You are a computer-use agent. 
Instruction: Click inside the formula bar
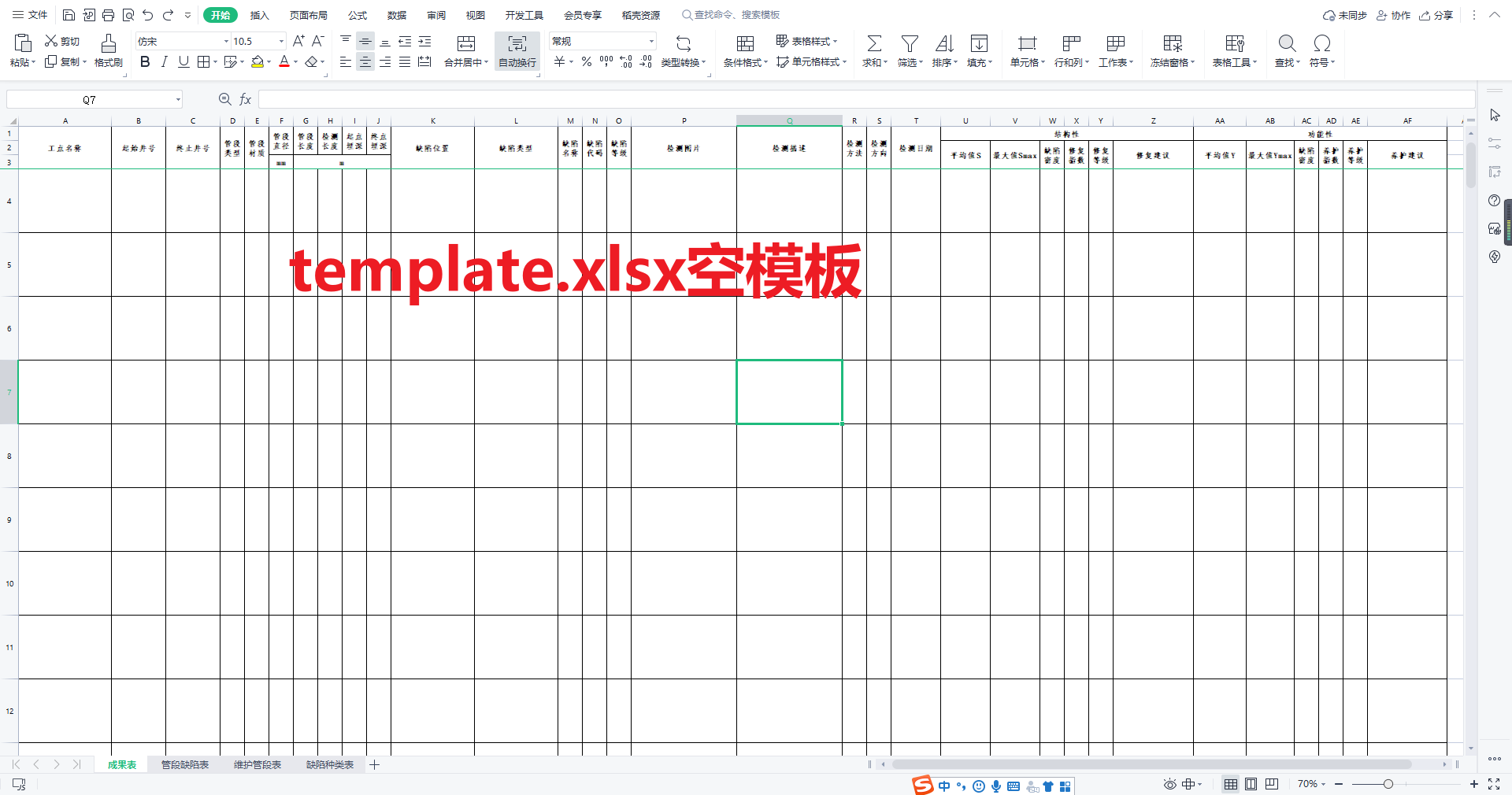(x=551, y=99)
